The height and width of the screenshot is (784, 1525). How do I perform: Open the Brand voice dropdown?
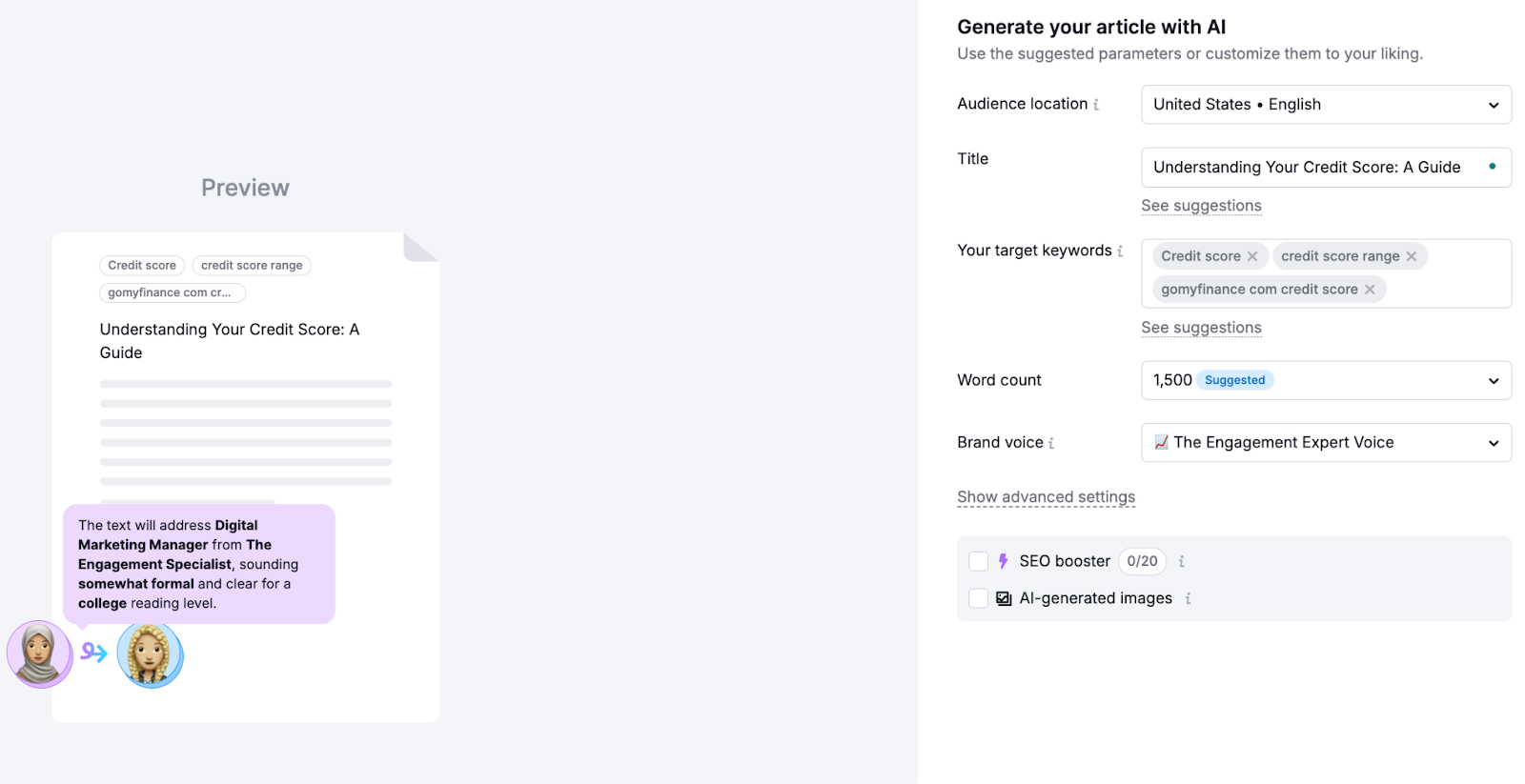click(x=1326, y=443)
